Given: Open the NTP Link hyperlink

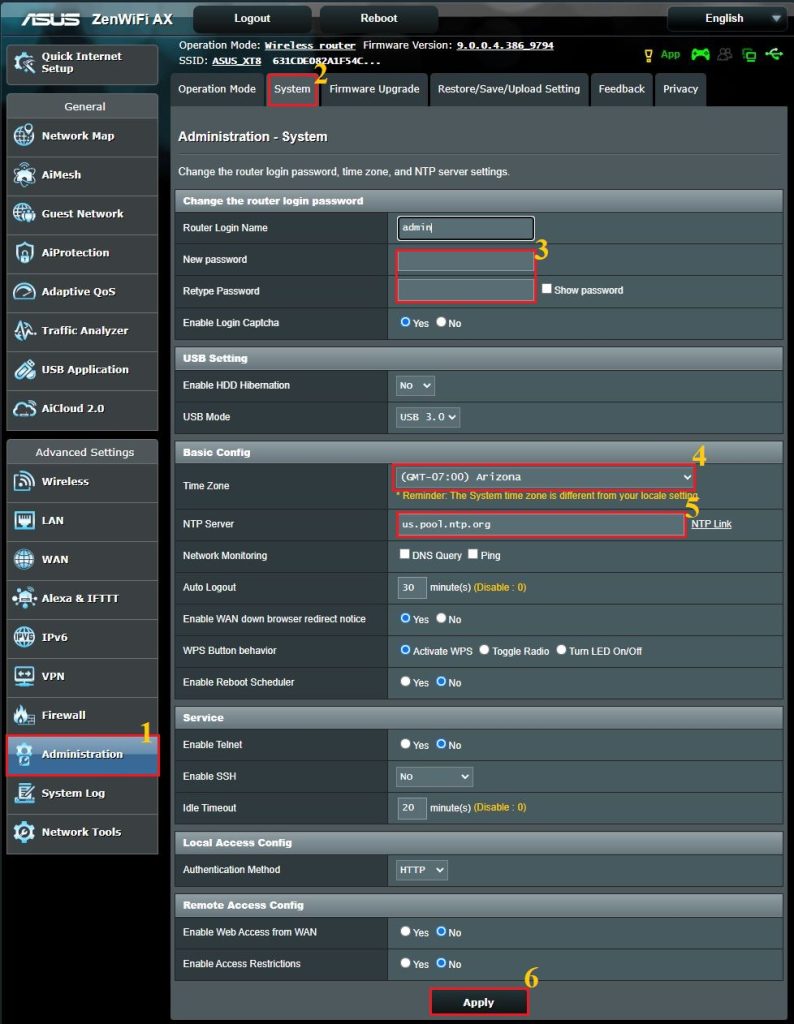Looking at the screenshot, I should (x=711, y=524).
